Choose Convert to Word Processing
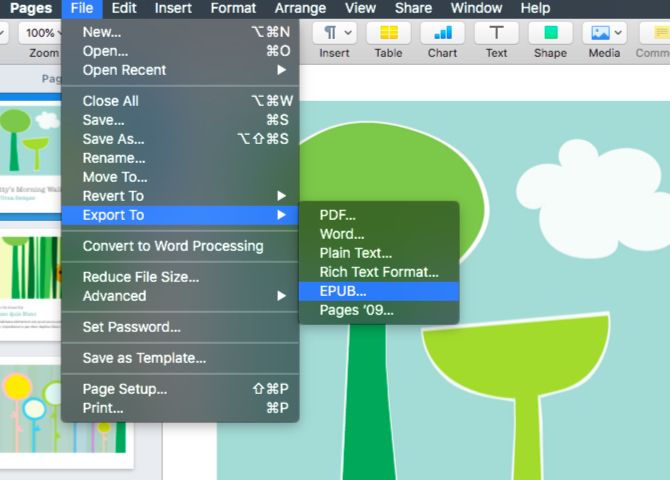The height and width of the screenshot is (480, 670). click(x=180, y=246)
